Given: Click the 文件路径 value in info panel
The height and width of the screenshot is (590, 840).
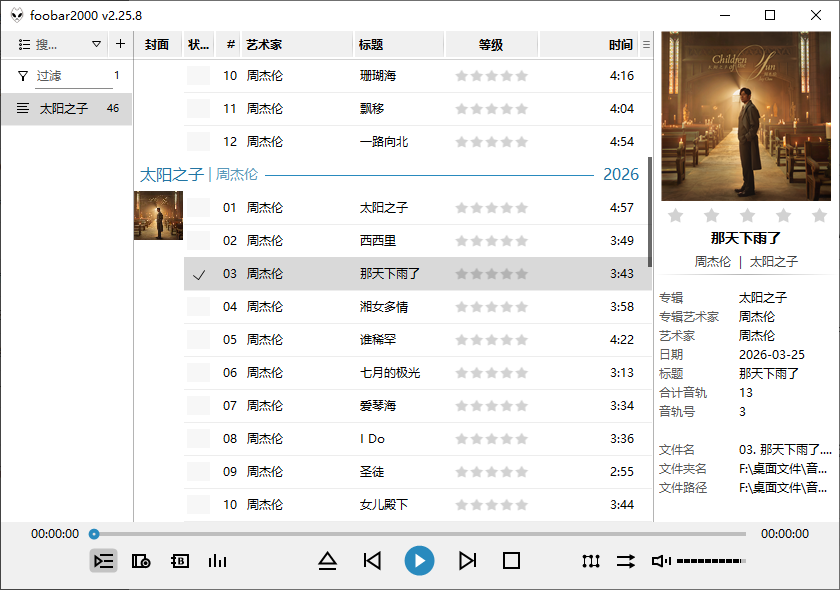Looking at the screenshot, I should coord(783,488).
